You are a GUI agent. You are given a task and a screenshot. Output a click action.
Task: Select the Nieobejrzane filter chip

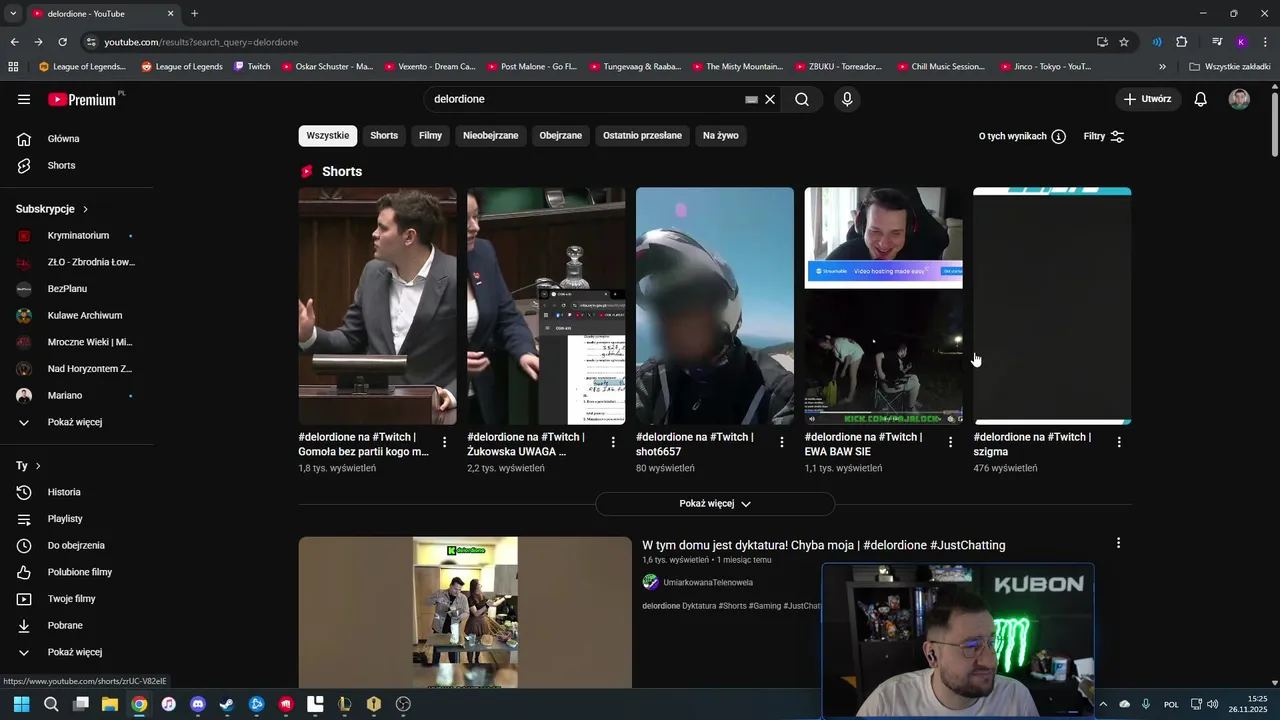pyautogui.click(x=491, y=136)
